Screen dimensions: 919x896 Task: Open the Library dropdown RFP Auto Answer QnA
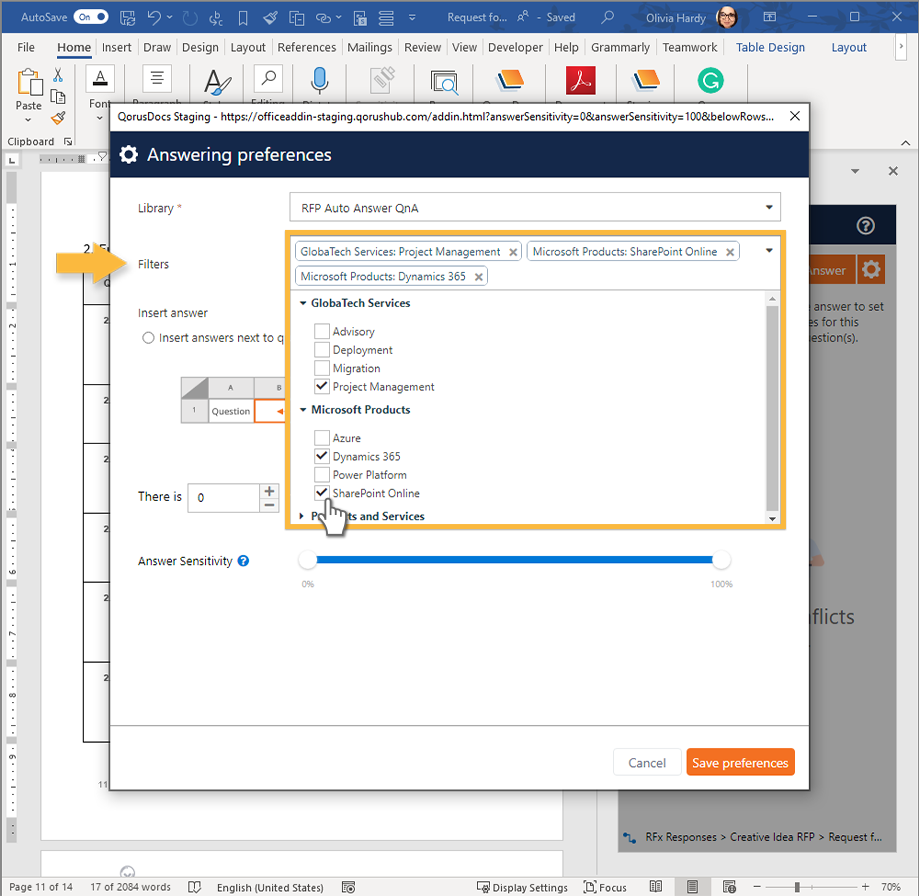pos(535,207)
